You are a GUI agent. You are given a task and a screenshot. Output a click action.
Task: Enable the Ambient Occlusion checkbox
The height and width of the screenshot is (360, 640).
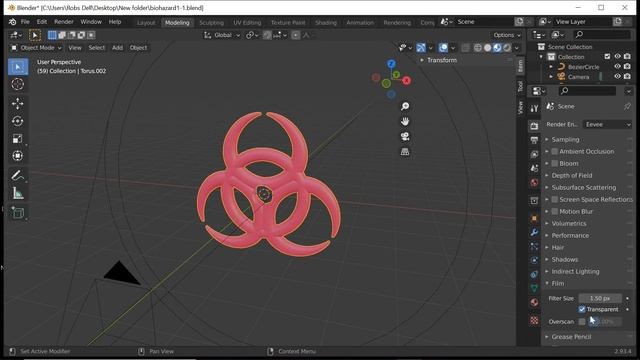click(x=555, y=151)
